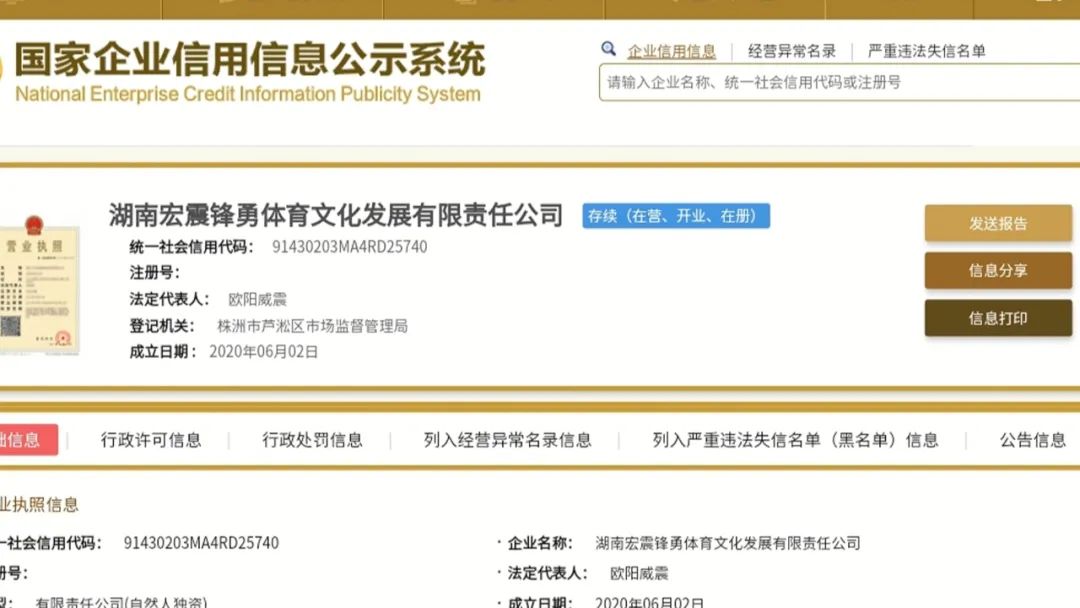Image resolution: width=1080 pixels, height=608 pixels.
Task: Select the 经营异常名录 search category
Action: pos(792,51)
